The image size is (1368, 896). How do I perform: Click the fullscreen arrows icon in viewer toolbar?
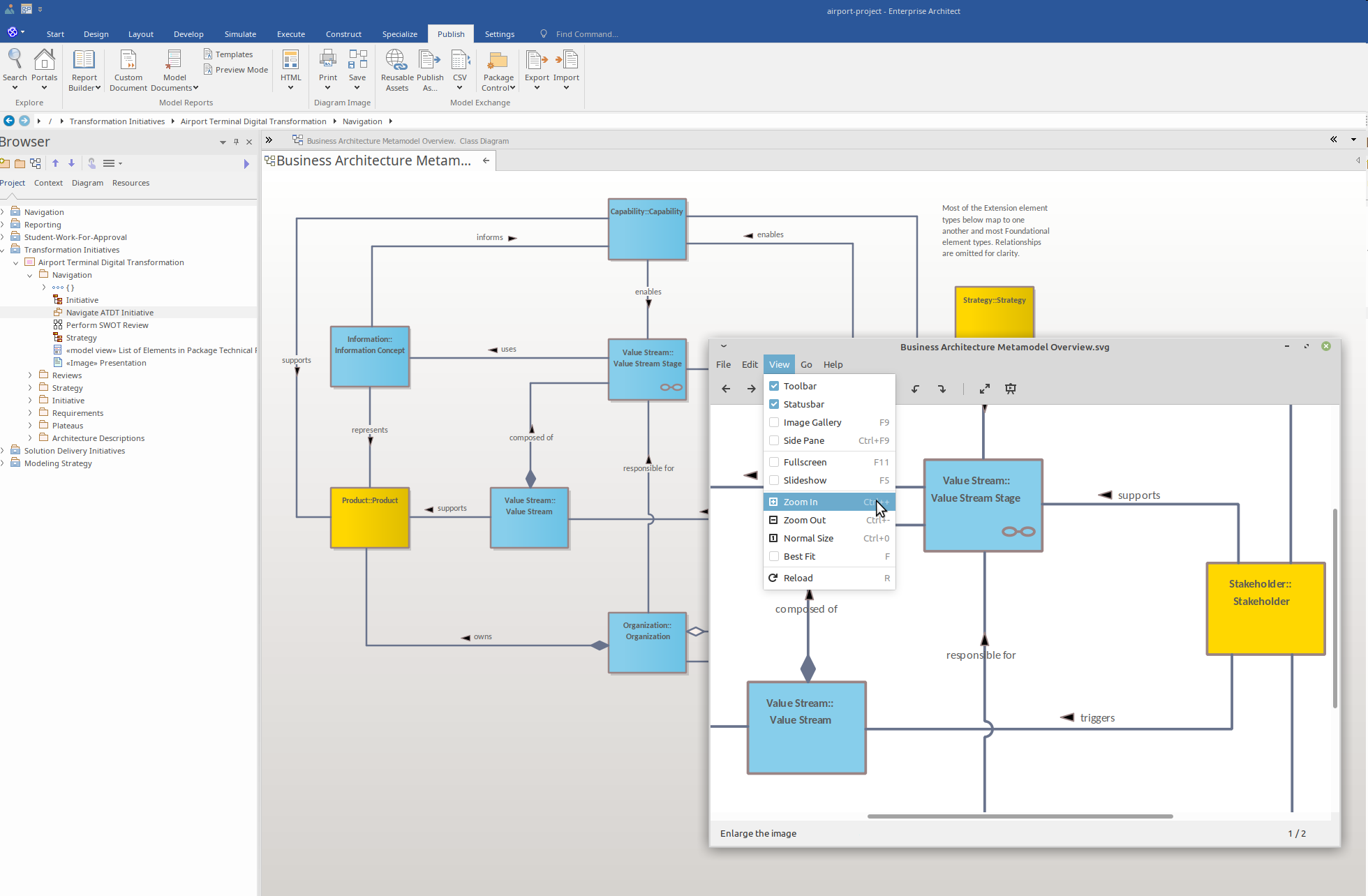point(985,389)
